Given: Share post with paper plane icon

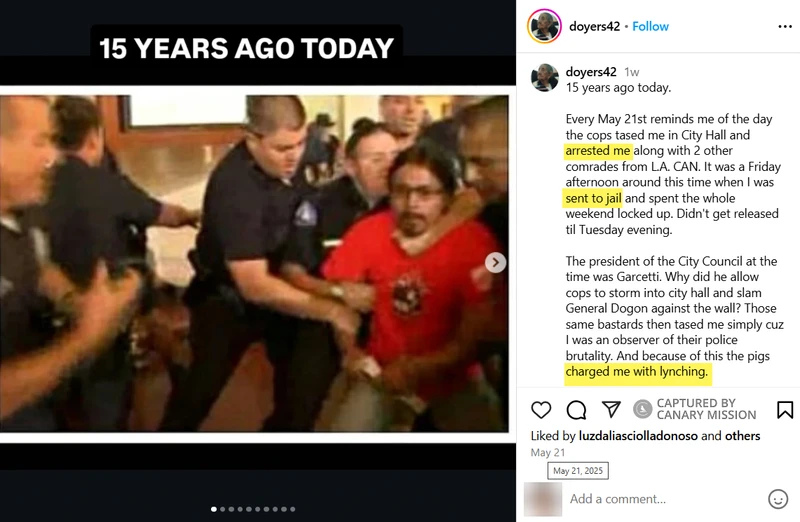Looking at the screenshot, I should [x=611, y=409].
